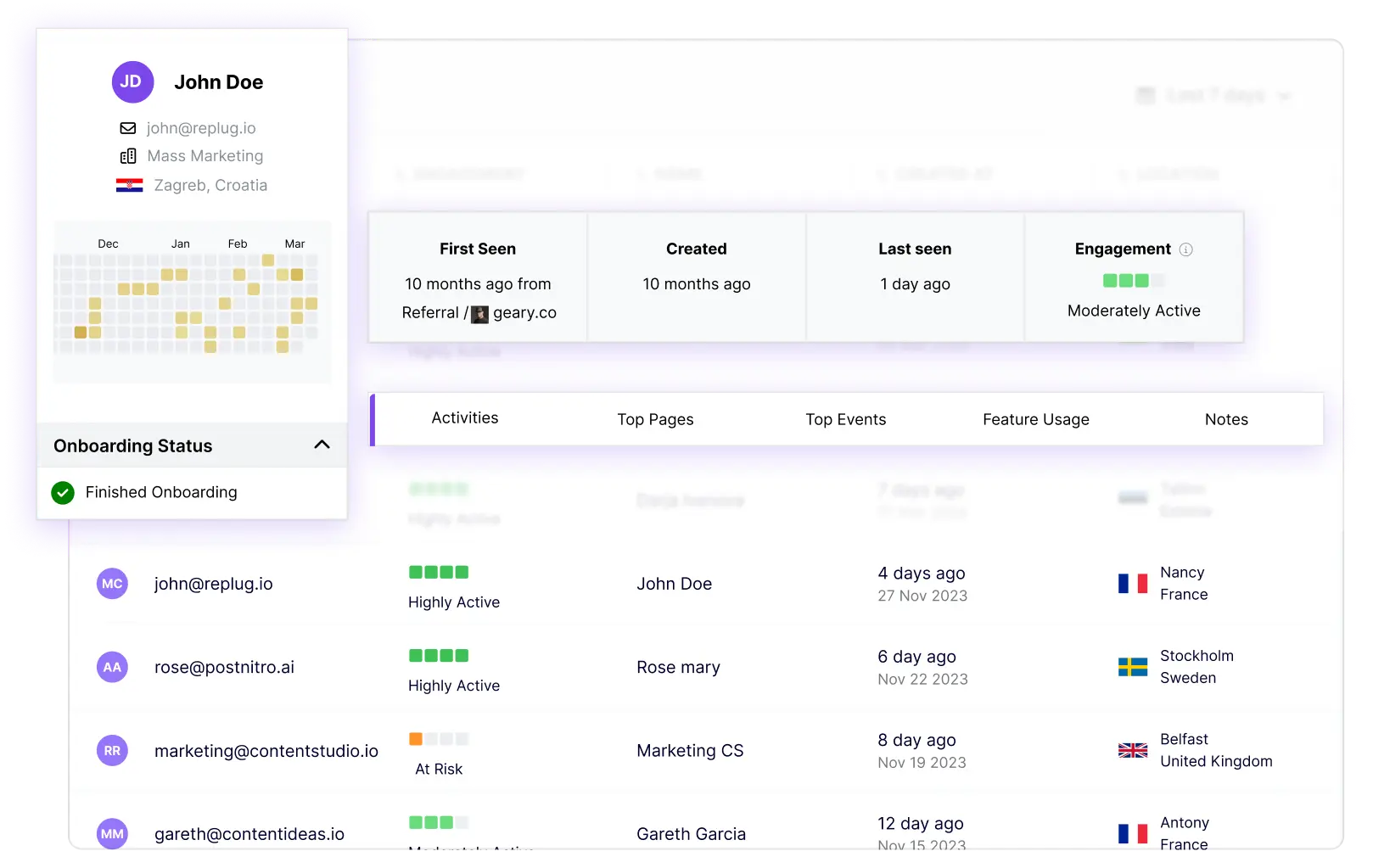Viewport: 1373px width, 868px height.
Task: Click the rose@postnitro.ai email link
Action: 223,667
